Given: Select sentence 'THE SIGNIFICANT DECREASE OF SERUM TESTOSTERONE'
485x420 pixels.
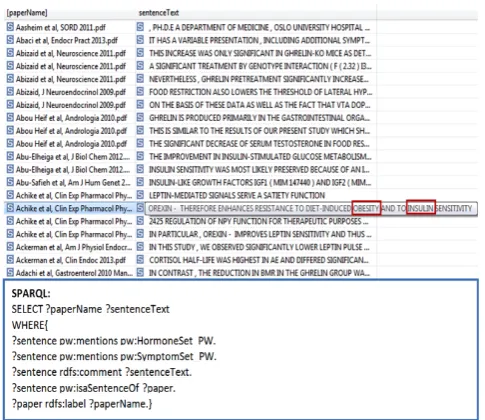Looking at the screenshot, I should pos(259,144).
